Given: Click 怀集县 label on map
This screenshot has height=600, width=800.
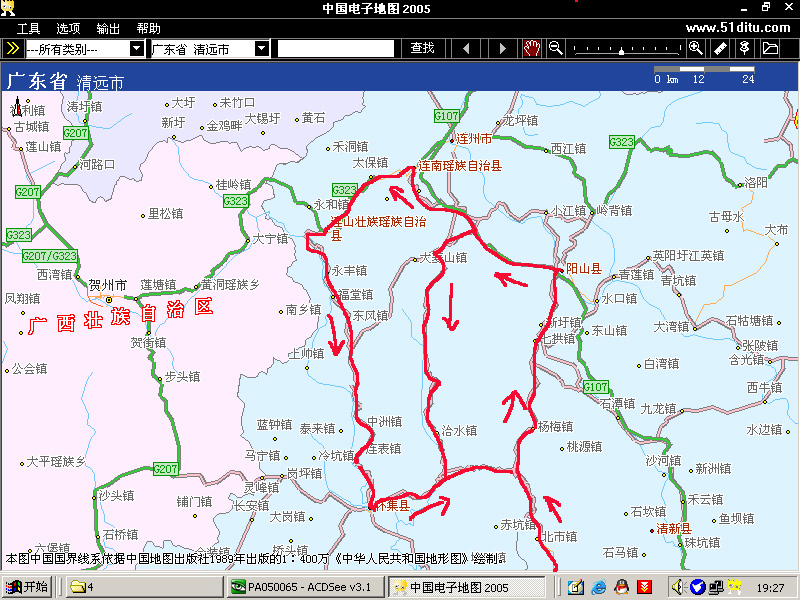Looking at the screenshot, I should (x=393, y=506).
